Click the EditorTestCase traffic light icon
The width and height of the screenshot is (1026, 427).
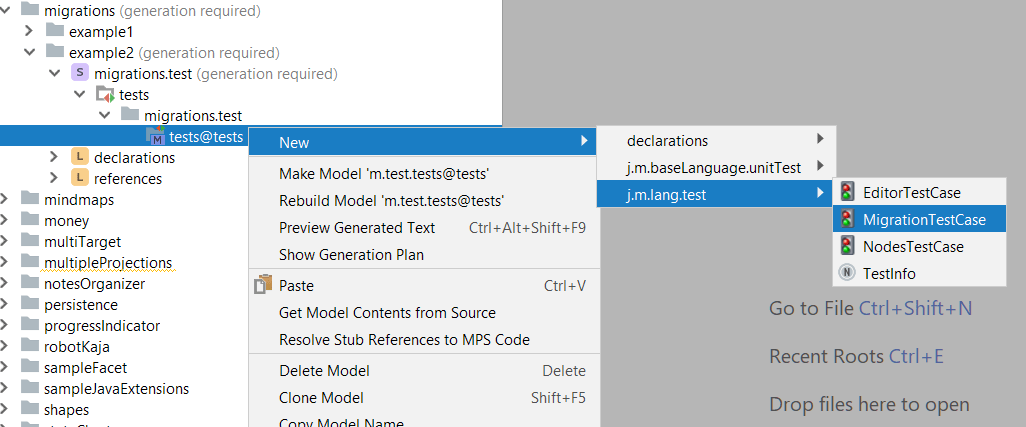(x=847, y=193)
